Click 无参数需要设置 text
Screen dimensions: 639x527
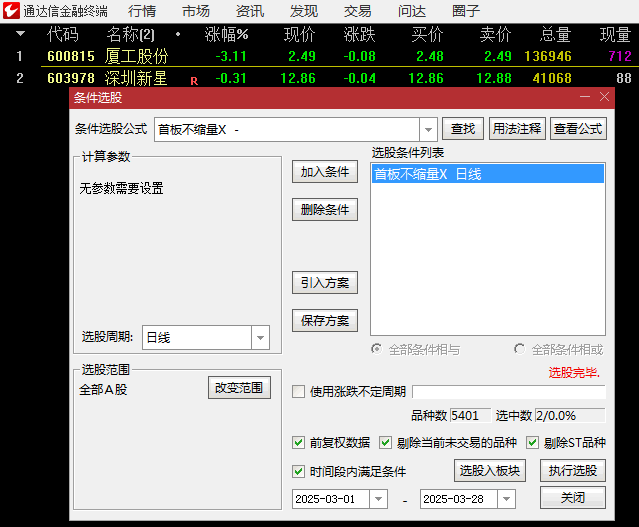pyautogui.click(x=121, y=188)
